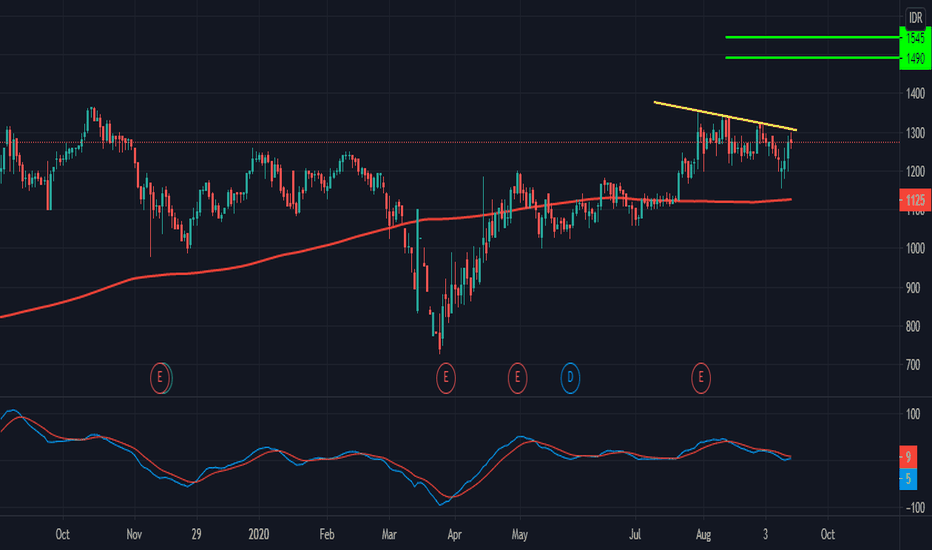The width and height of the screenshot is (932, 550).
Task: Click the Mar time axis label
Action: 389,535
